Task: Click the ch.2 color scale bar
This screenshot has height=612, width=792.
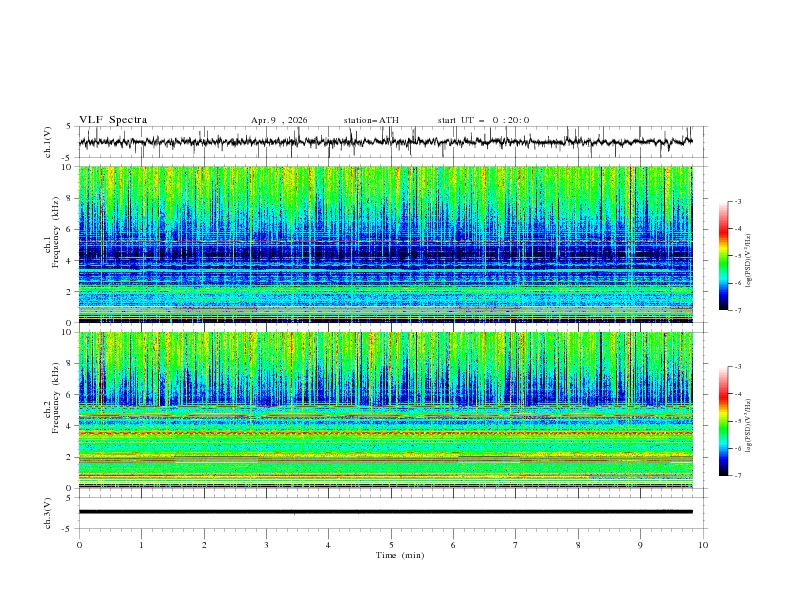Action: coord(723,421)
